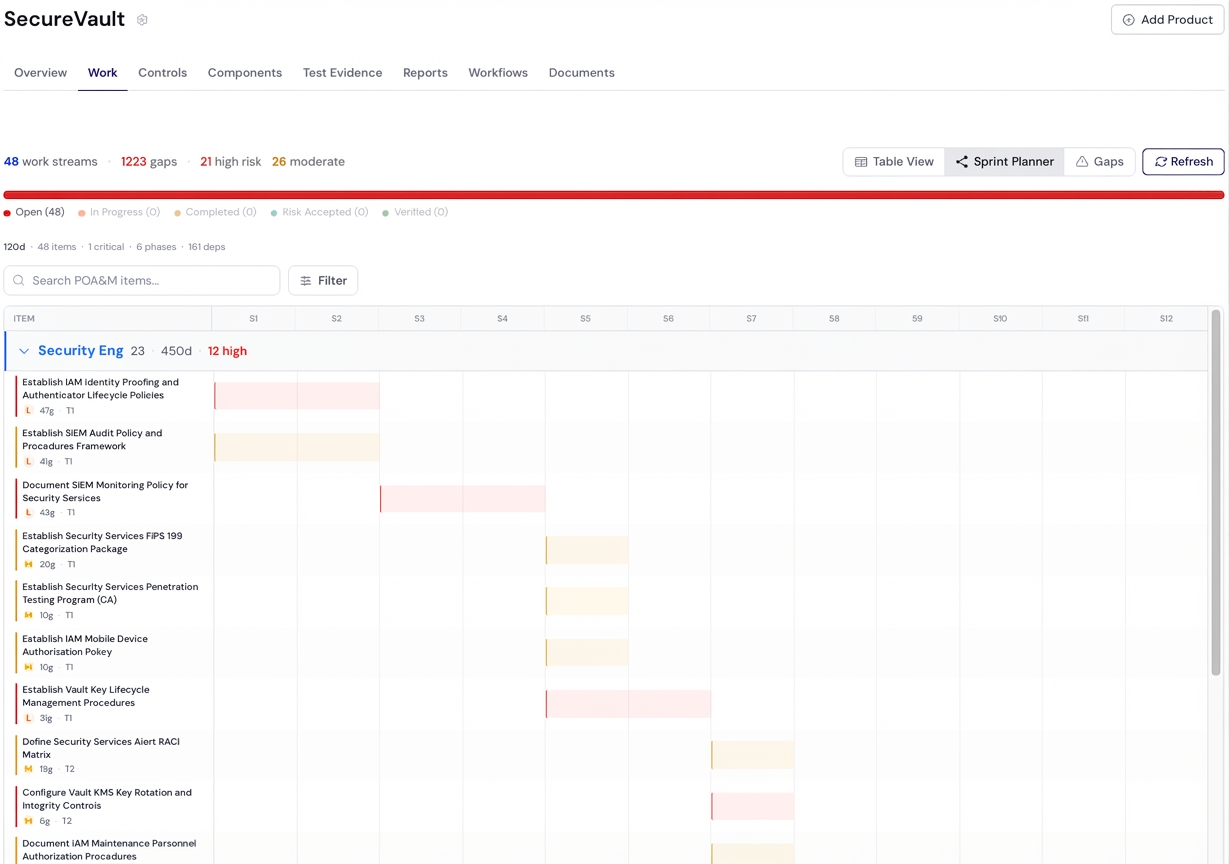This screenshot has width=1229, height=864.
Task: Click the yellow bar for FIPS 199 Categorization
Action: pyautogui.click(x=587, y=550)
